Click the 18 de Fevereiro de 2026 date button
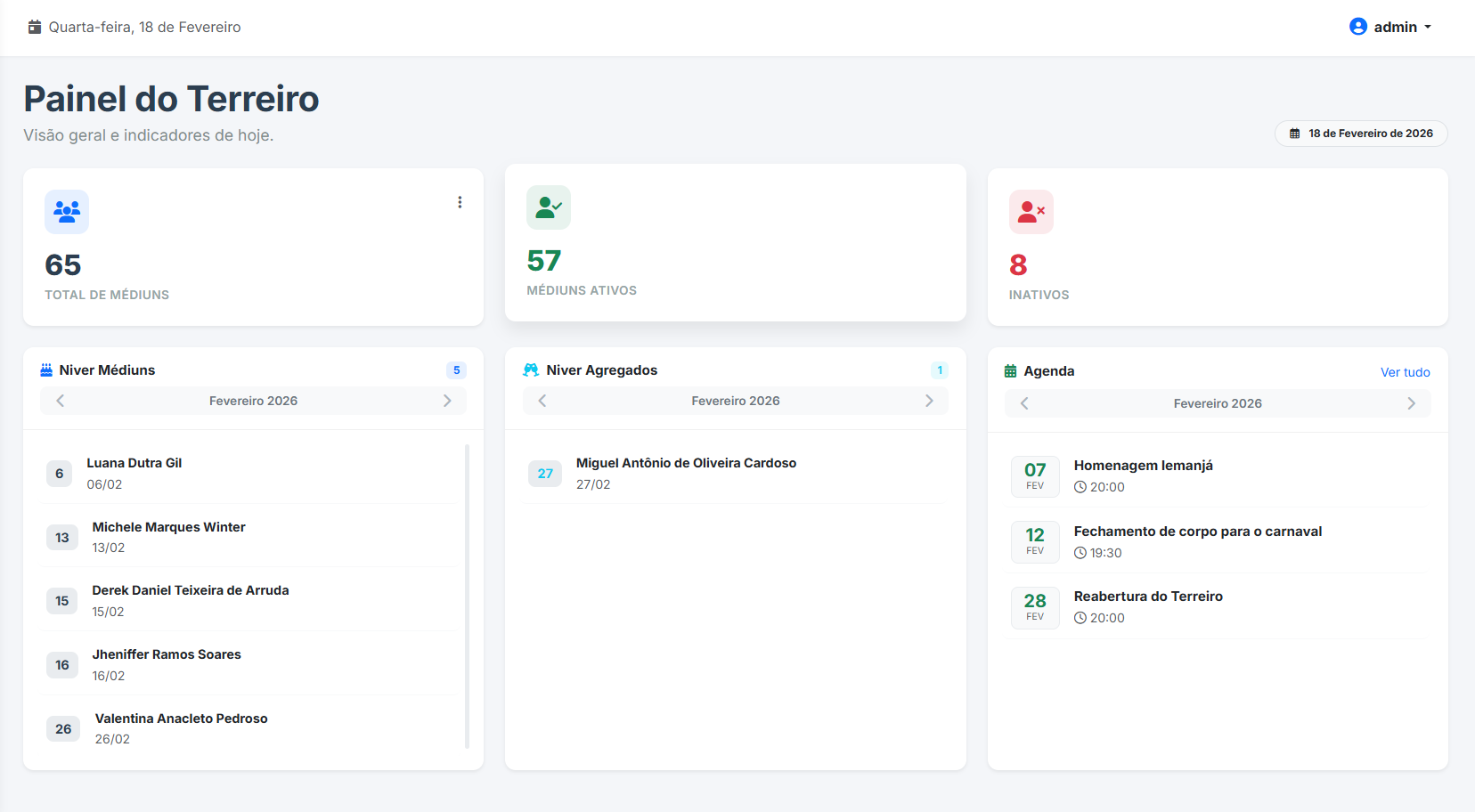The width and height of the screenshot is (1475, 812). point(1361,134)
